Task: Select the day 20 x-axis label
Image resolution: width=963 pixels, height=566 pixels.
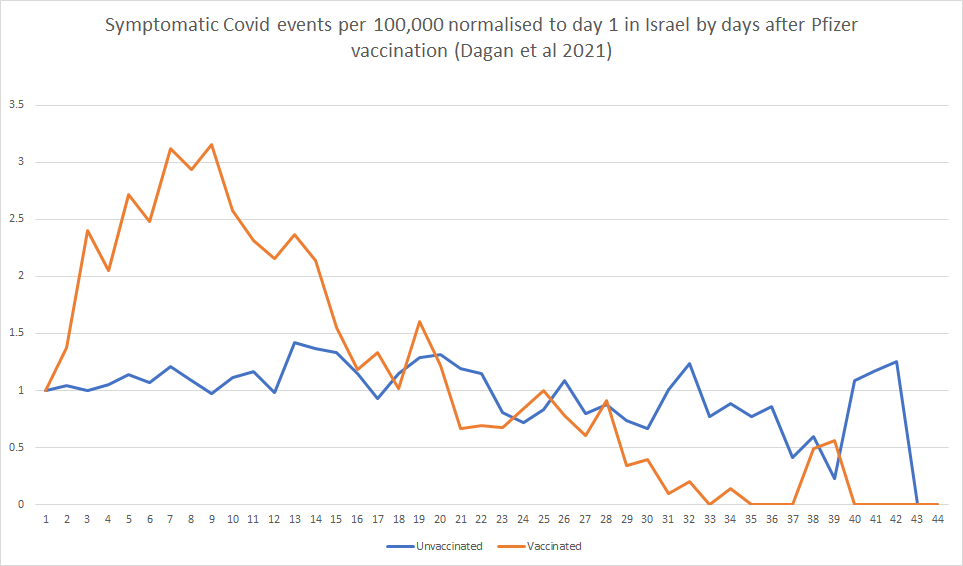Action: point(440,521)
